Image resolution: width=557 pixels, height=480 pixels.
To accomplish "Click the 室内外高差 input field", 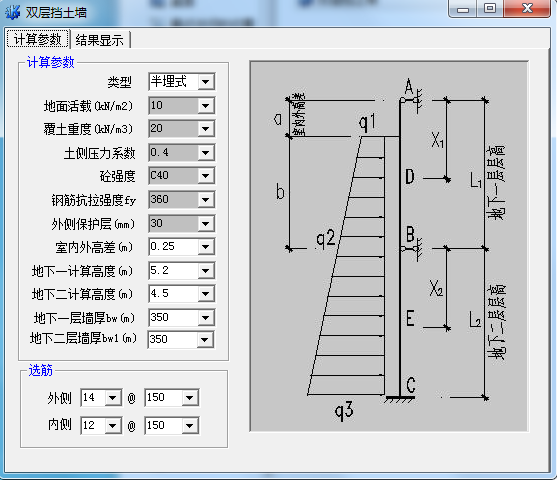I will tap(173, 247).
